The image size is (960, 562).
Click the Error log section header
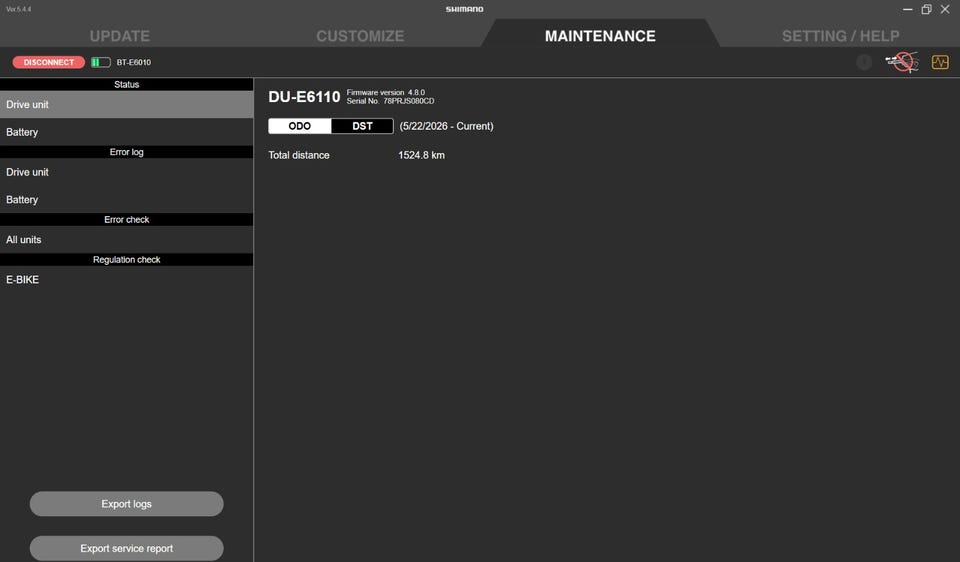point(127,152)
